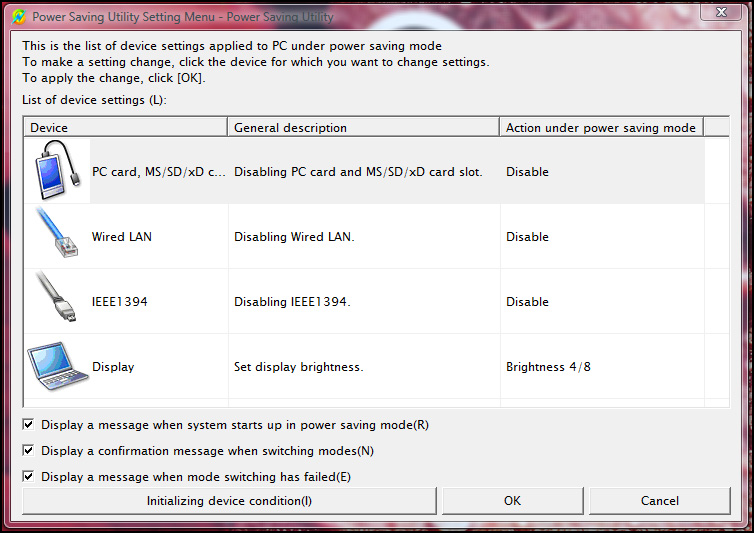Click 'Disabling IEEE1394.' description
The width and height of the screenshot is (754, 533).
pyautogui.click(x=292, y=302)
